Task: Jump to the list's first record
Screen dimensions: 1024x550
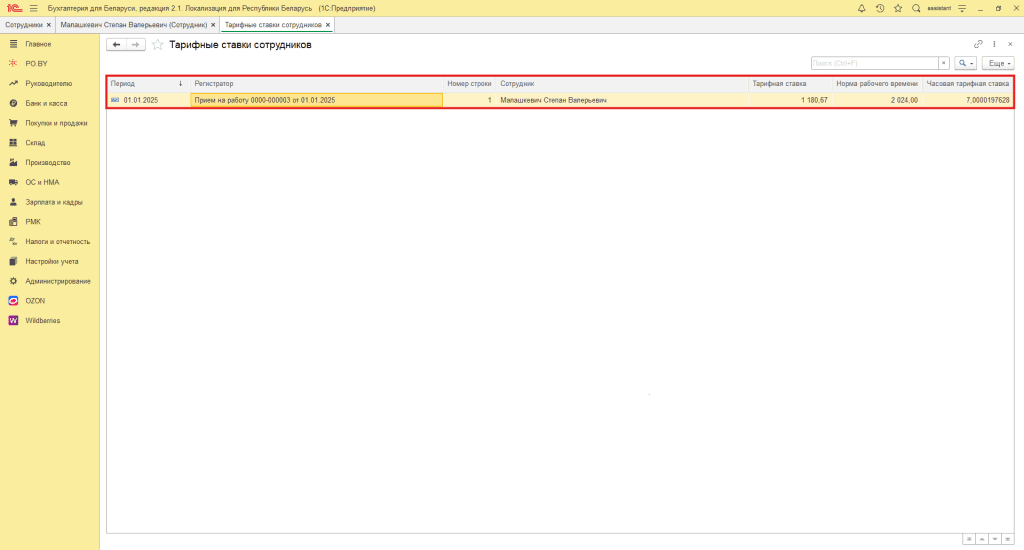Action: [968, 539]
